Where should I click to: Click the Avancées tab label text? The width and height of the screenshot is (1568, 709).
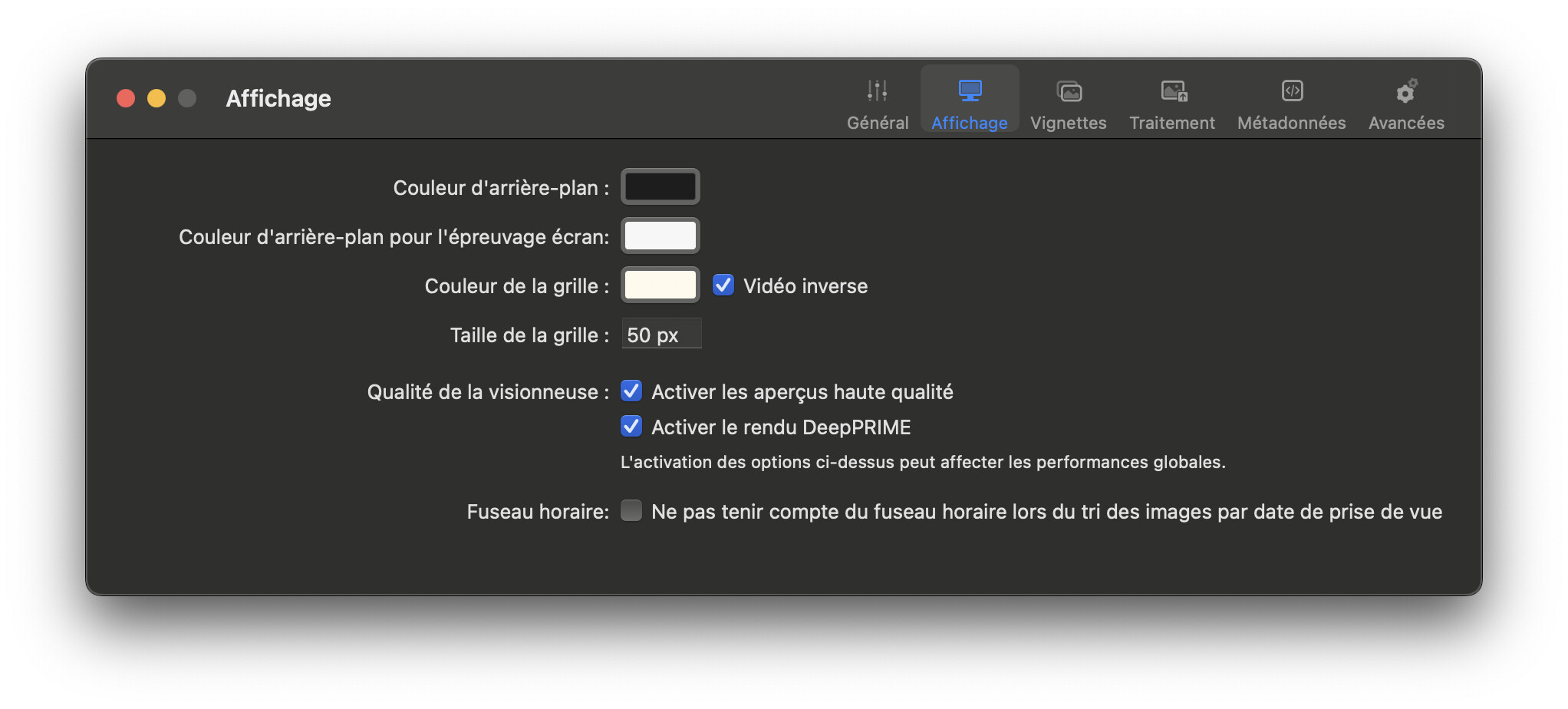pos(1406,123)
